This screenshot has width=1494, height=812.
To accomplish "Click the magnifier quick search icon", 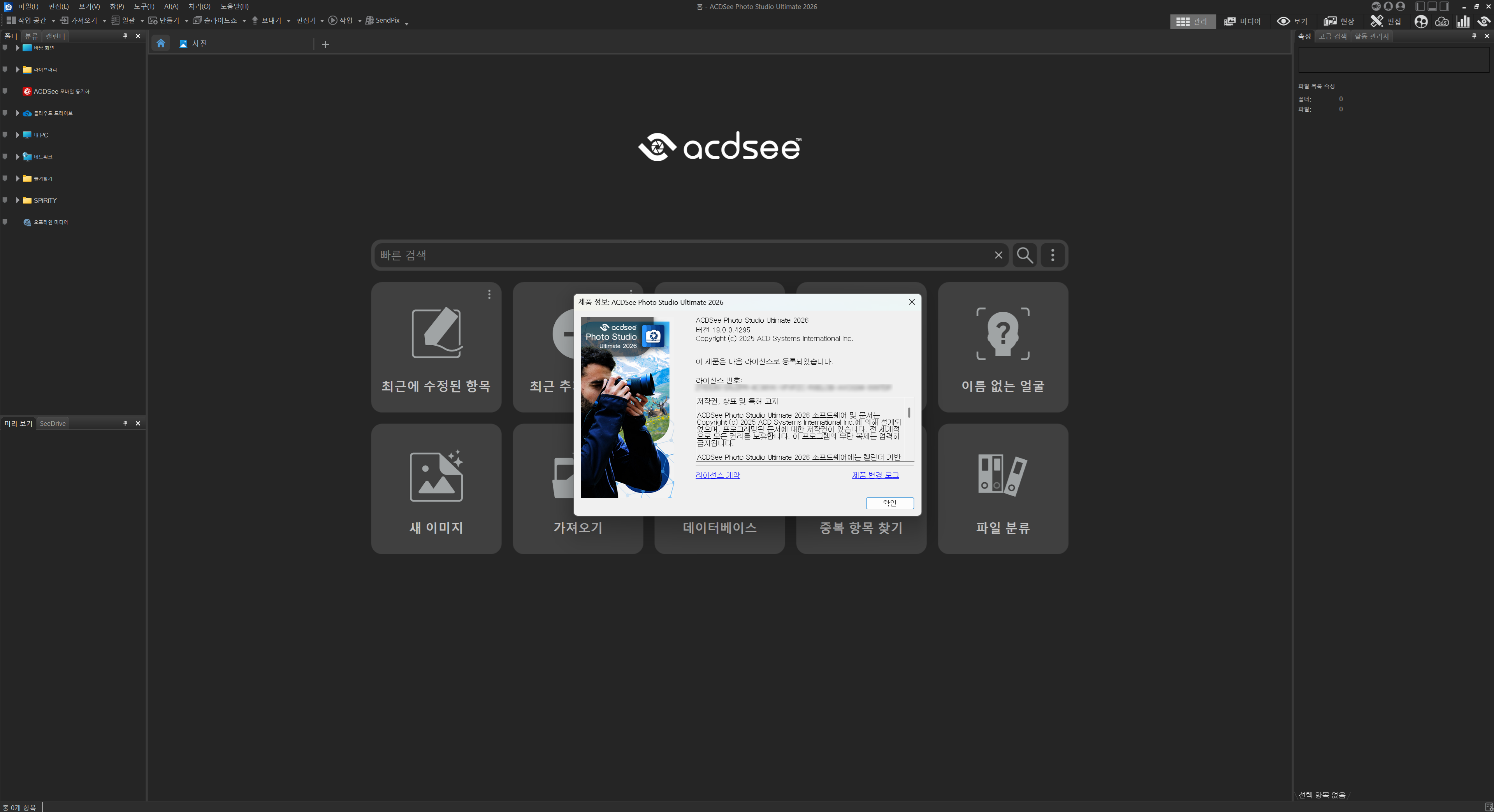I will [1024, 255].
